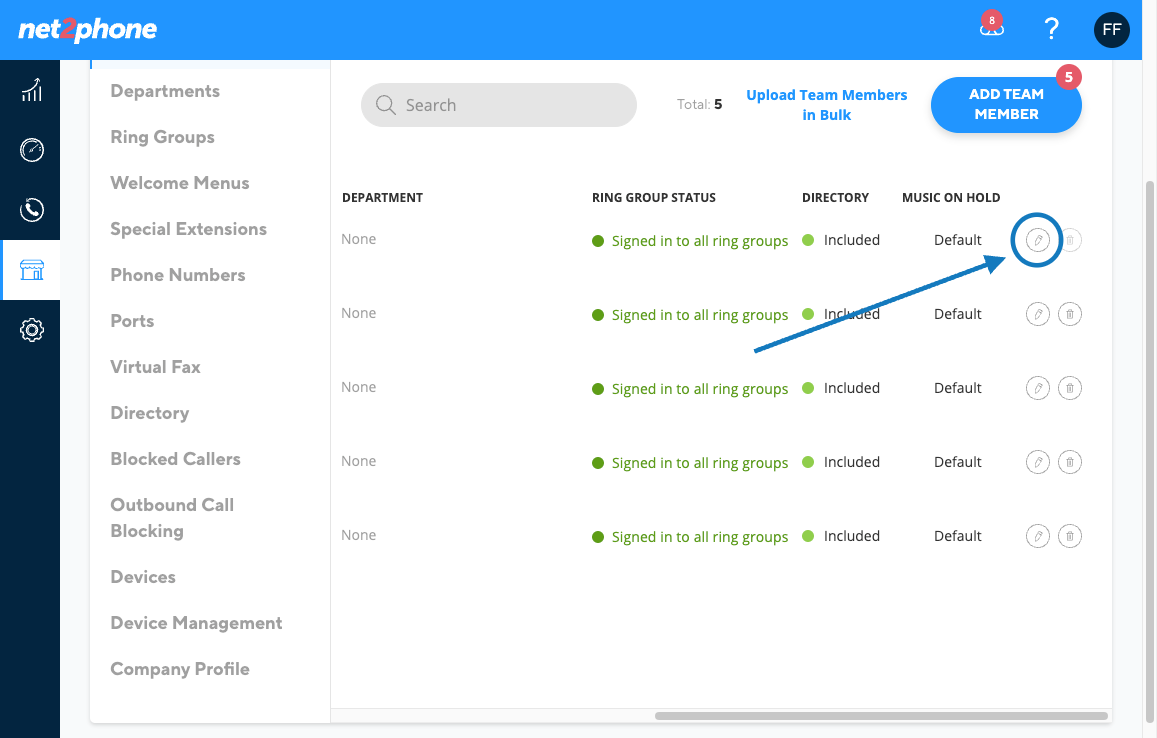The width and height of the screenshot is (1157, 738).
Task: Click the net2phone logo
Action: coord(87,30)
